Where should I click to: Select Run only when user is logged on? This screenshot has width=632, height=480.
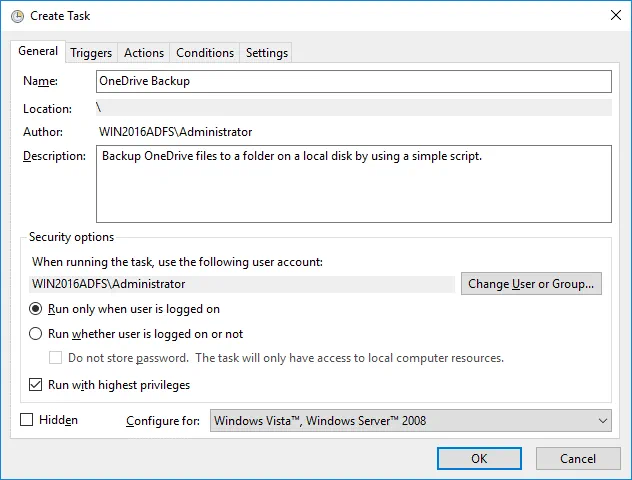click(36, 310)
